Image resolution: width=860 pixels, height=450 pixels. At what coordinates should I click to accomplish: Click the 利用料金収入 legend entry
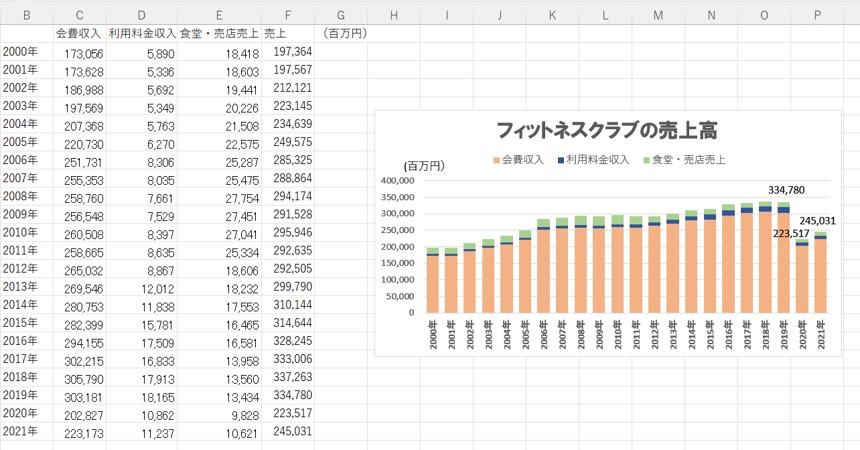593,160
